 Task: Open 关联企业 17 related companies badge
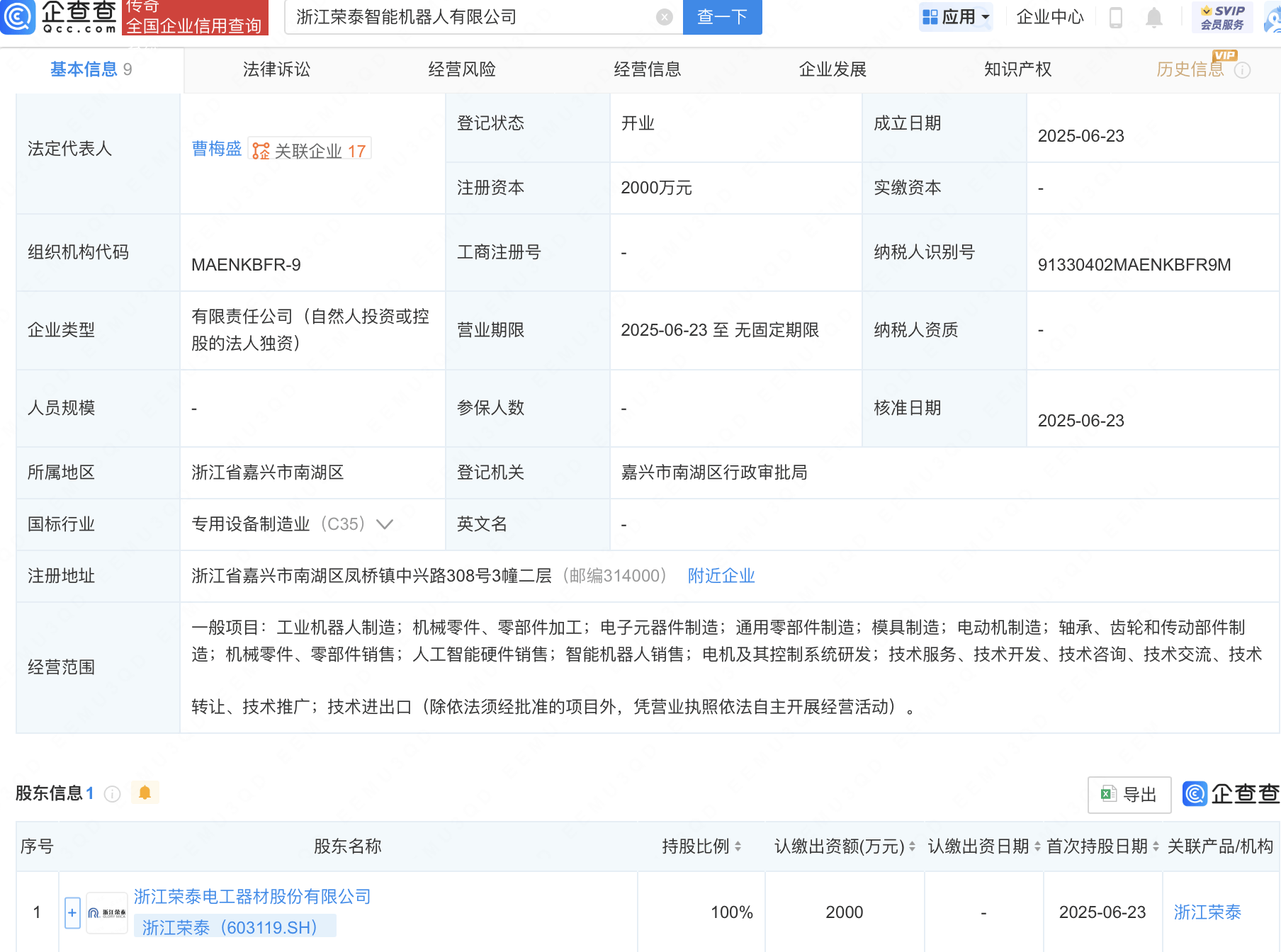point(310,150)
